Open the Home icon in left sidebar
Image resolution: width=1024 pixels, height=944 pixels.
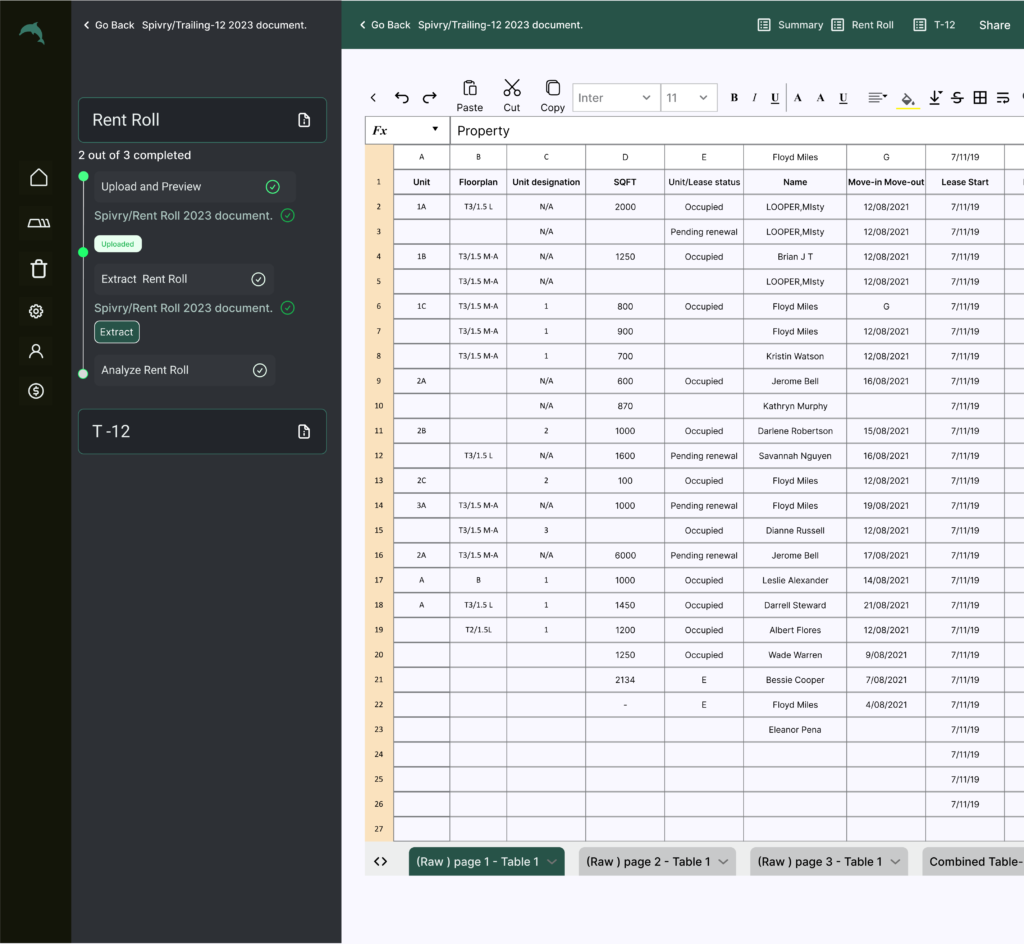(39, 178)
